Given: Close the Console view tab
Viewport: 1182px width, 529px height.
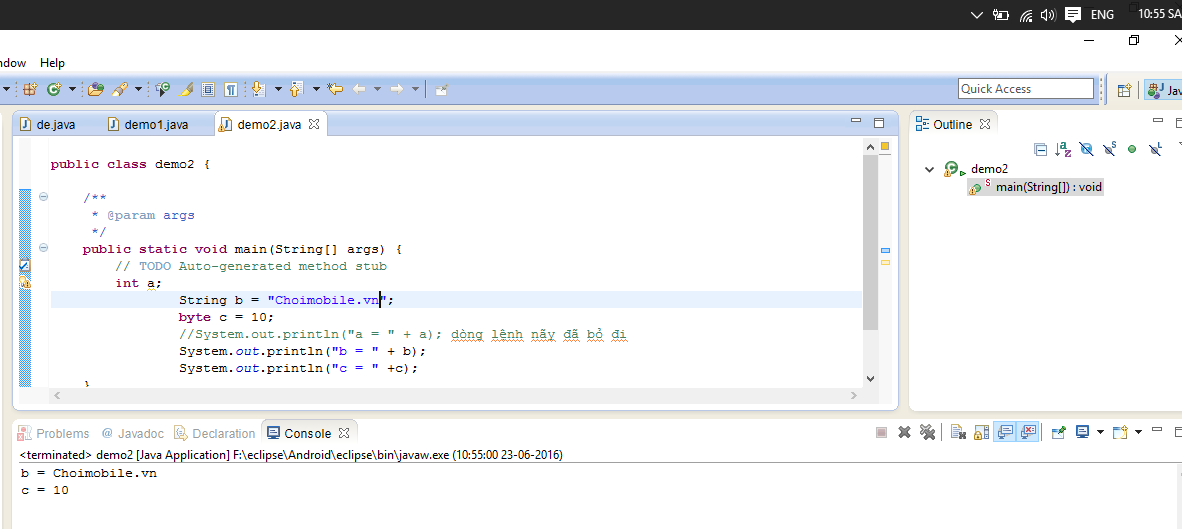Looking at the screenshot, I should click(344, 433).
